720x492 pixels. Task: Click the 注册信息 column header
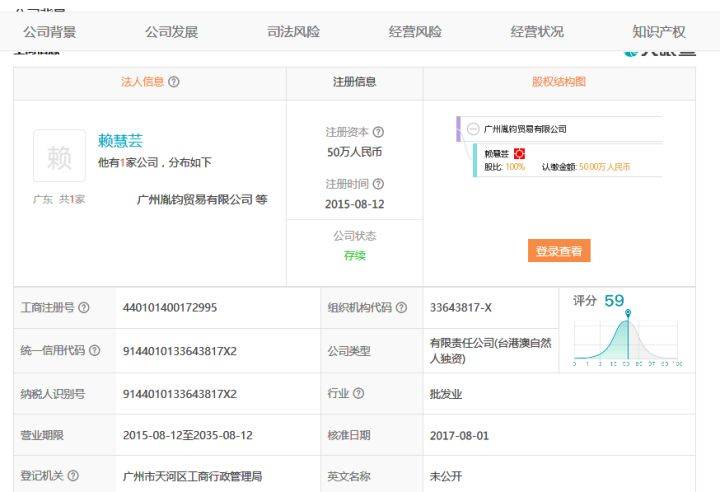pos(354,82)
